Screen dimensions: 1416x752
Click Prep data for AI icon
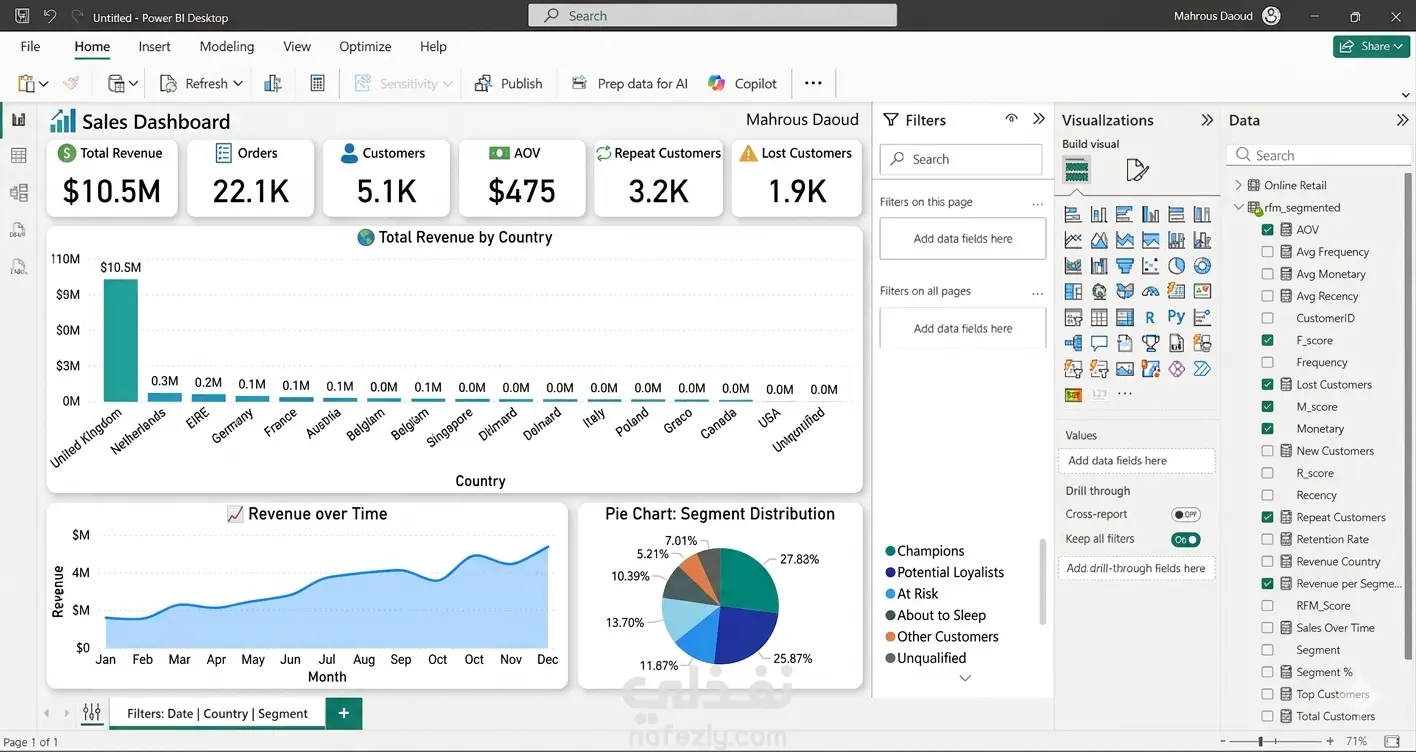tap(579, 84)
